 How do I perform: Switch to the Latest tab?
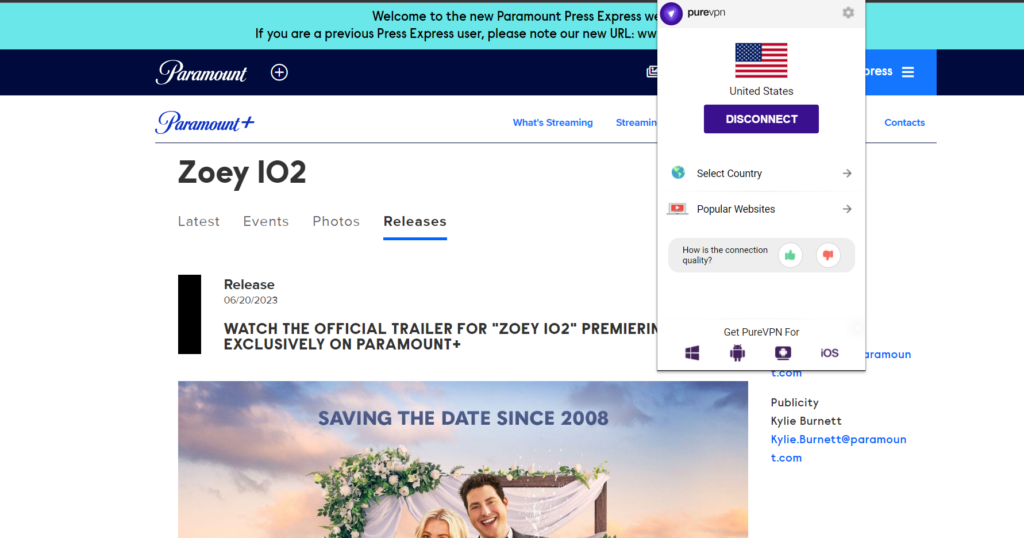[198, 221]
